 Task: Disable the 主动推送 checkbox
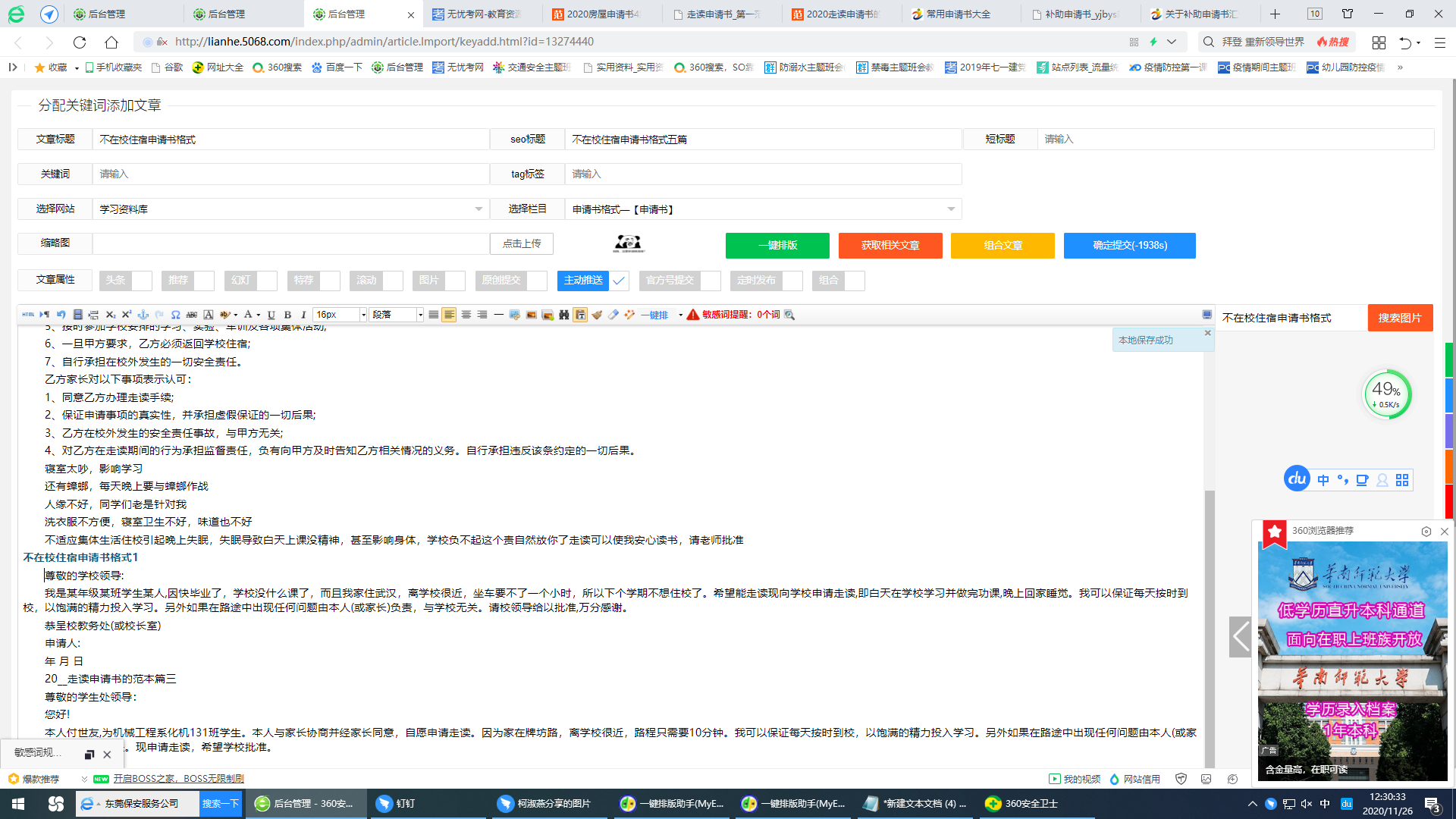(619, 281)
